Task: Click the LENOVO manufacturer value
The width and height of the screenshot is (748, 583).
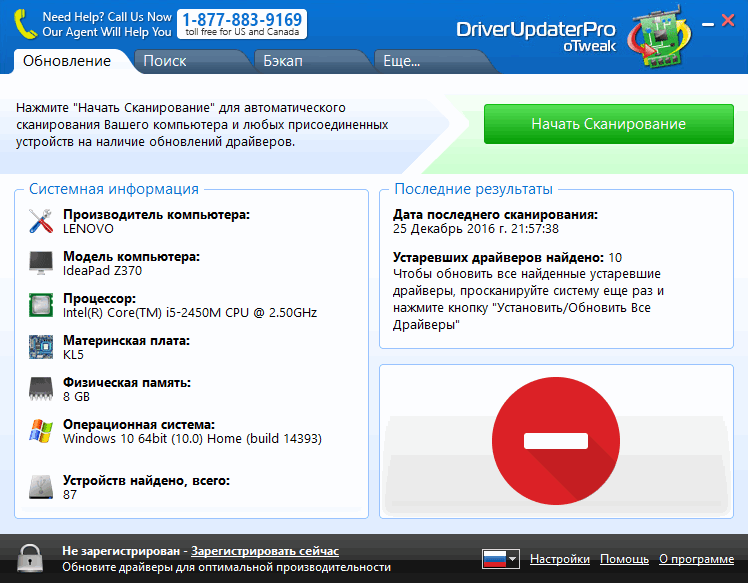Action: pyautogui.click(x=88, y=229)
